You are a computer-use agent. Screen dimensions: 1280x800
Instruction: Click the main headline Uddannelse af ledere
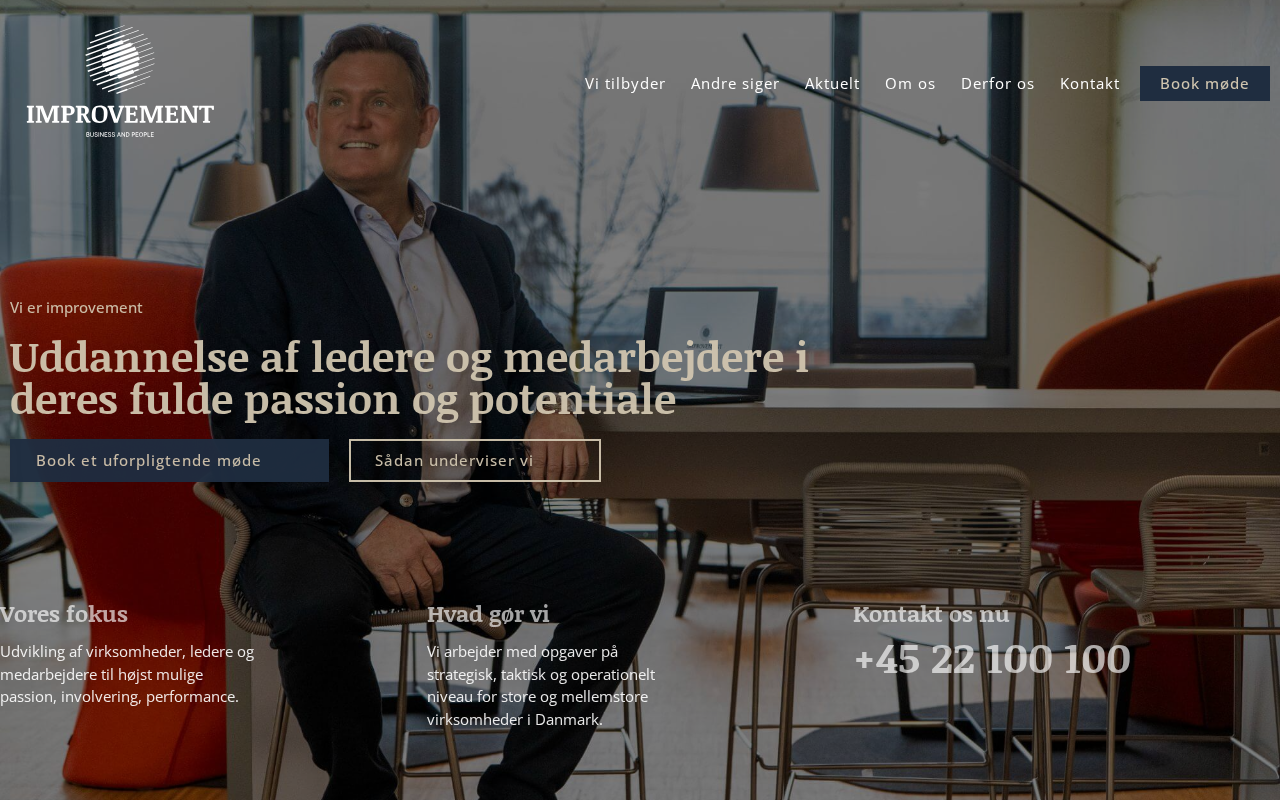[409, 379]
